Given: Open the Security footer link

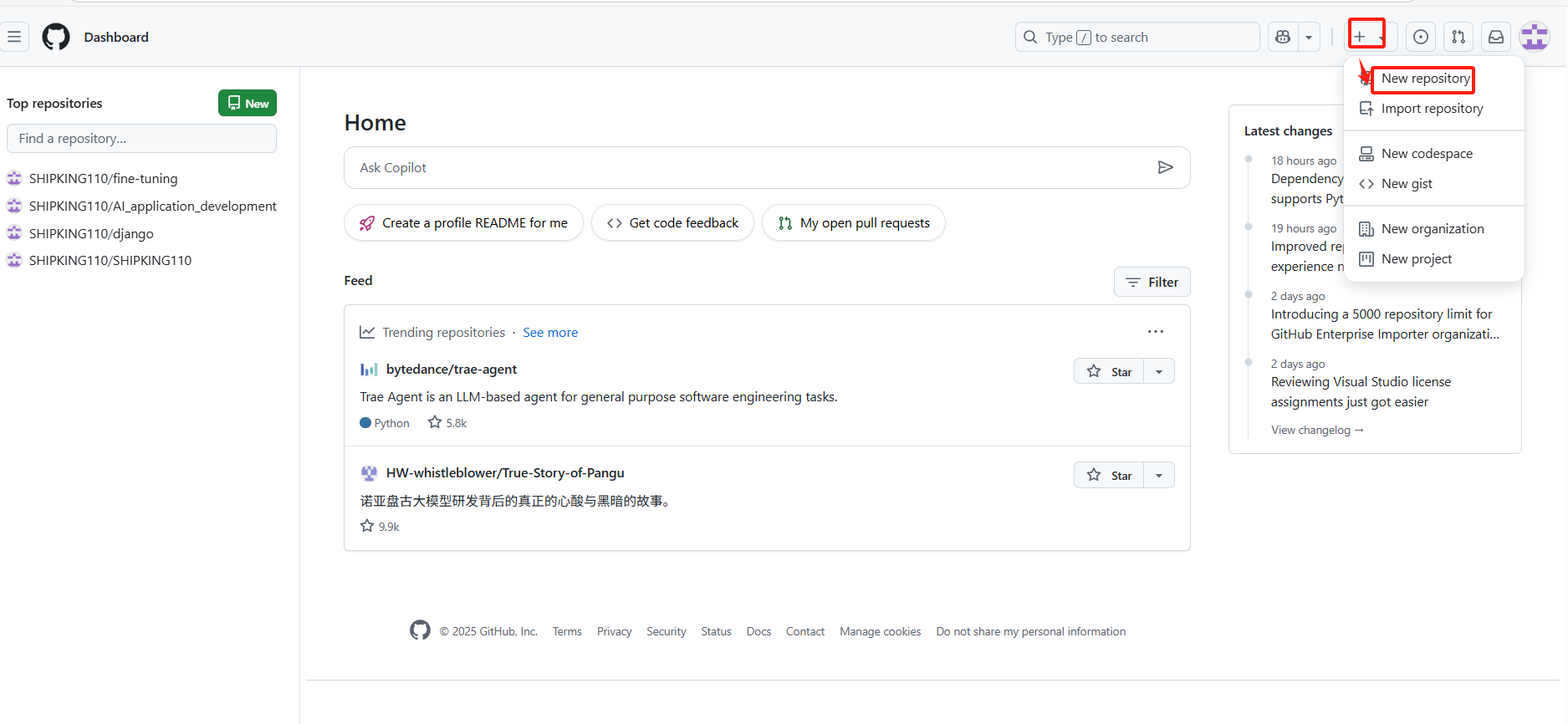Looking at the screenshot, I should [666, 631].
